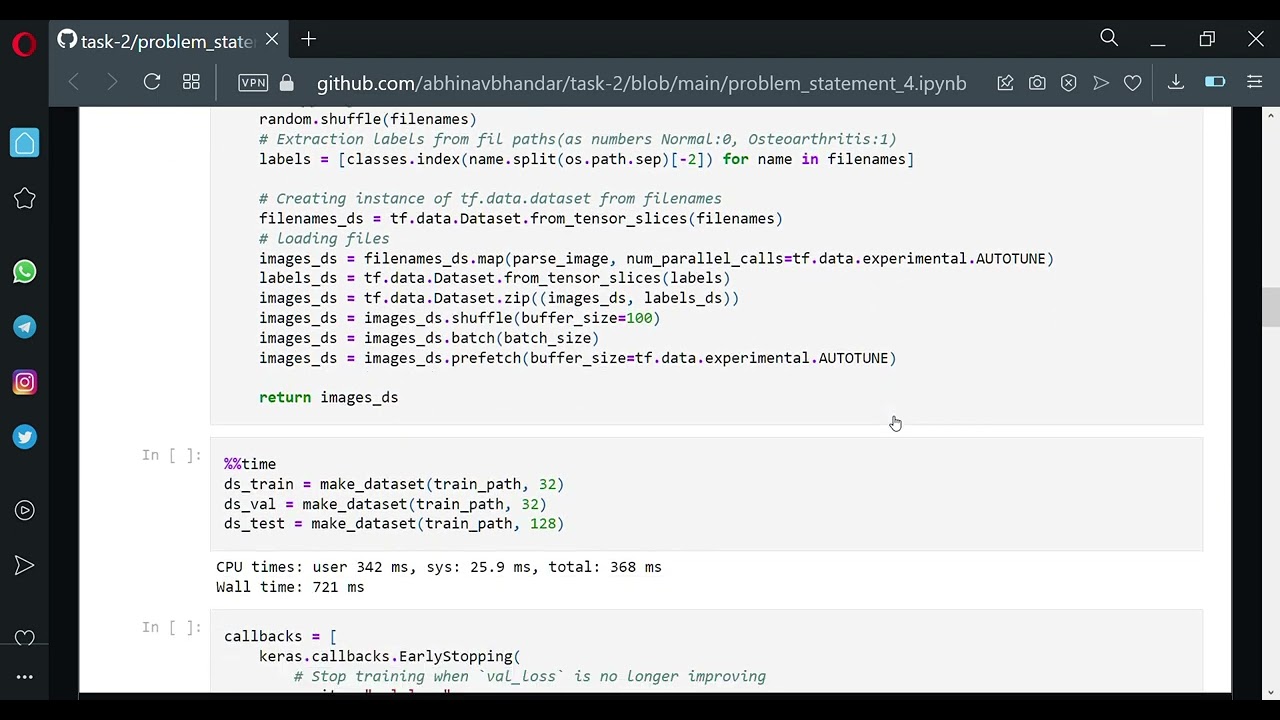The width and height of the screenshot is (1280, 720).
Task: Open a new tab with plus
Action: coord(309,40)
